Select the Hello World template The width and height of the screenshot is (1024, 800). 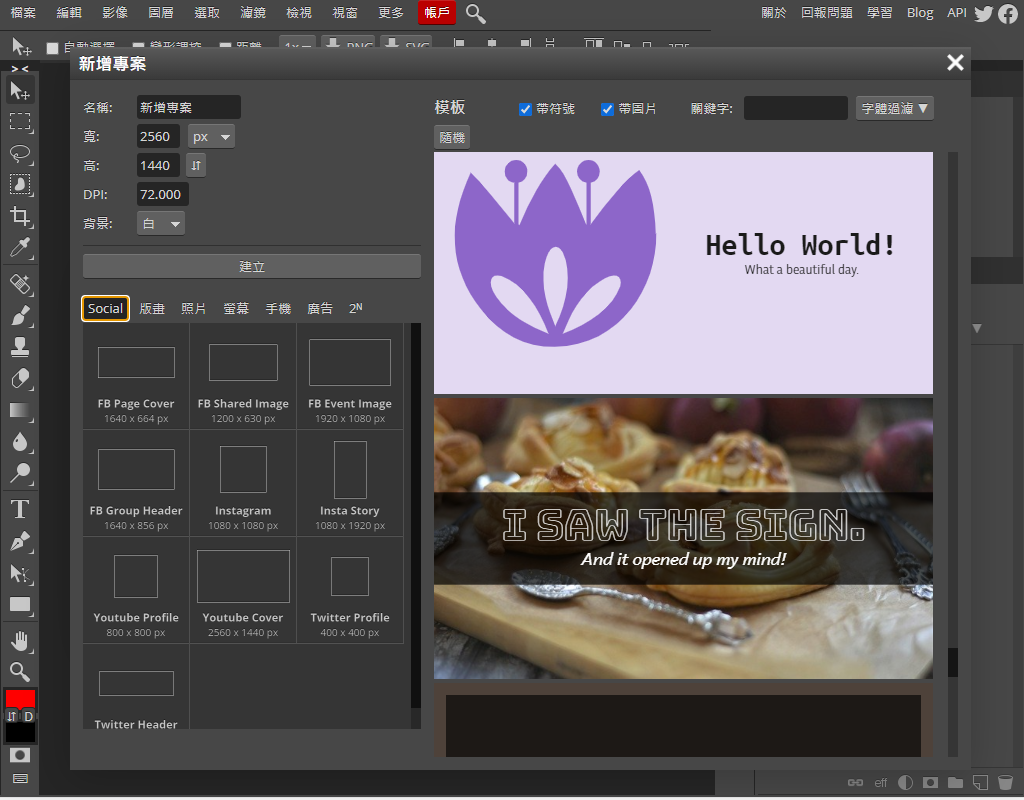point(683,273)
